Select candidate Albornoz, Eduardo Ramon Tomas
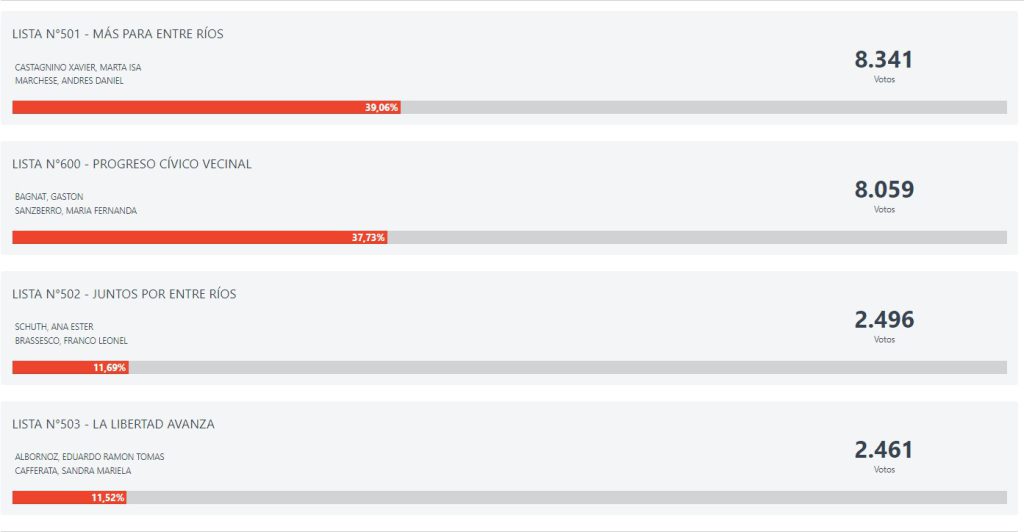Screen dimensions: 1024x532 (x=89, y=456)
